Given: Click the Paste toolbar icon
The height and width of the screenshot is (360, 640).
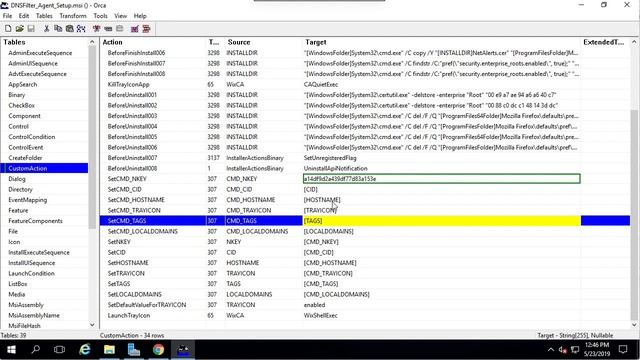Looking at the screenshot, I should point(69,29).
